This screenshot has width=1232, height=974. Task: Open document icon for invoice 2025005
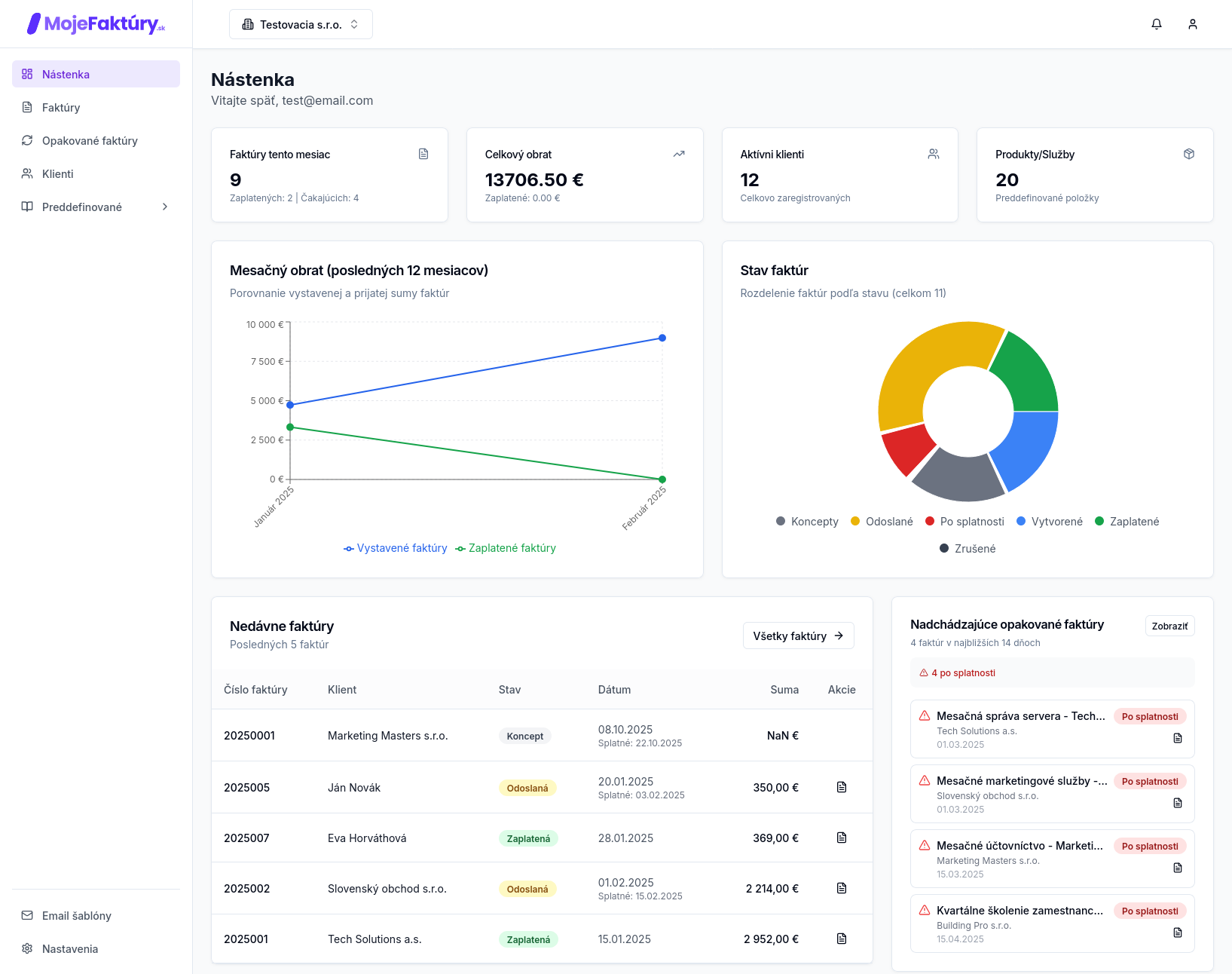coord(842,787)
